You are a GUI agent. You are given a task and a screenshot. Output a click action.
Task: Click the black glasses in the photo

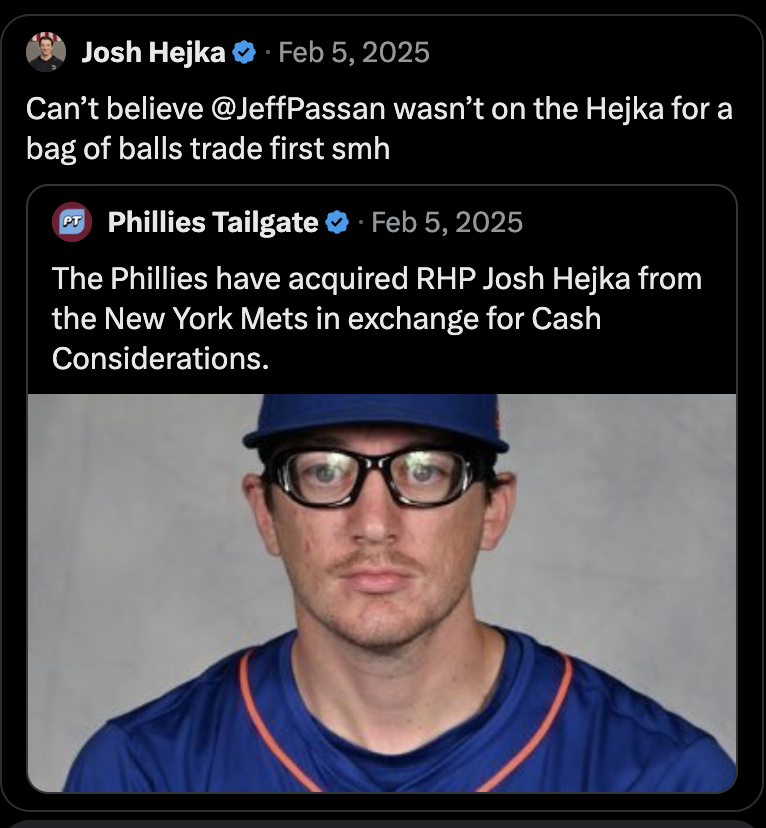(377, 476)
